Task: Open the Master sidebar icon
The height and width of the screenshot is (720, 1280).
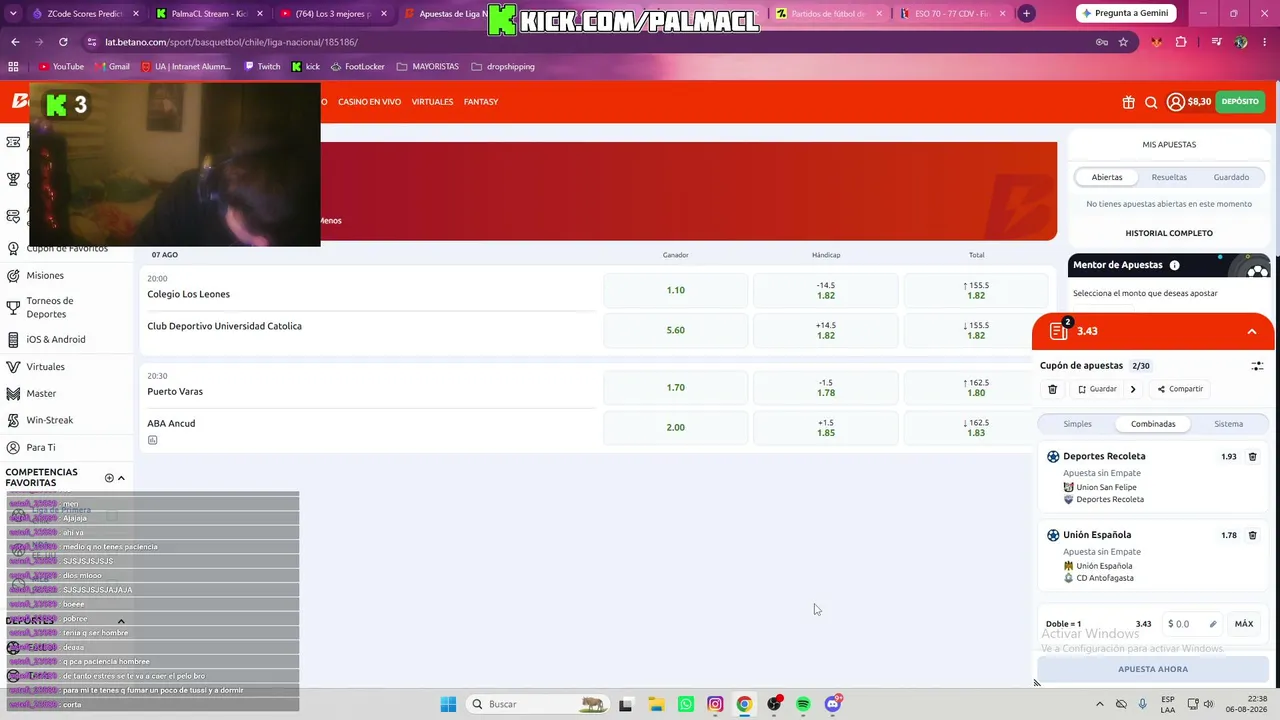Action: 13,394
